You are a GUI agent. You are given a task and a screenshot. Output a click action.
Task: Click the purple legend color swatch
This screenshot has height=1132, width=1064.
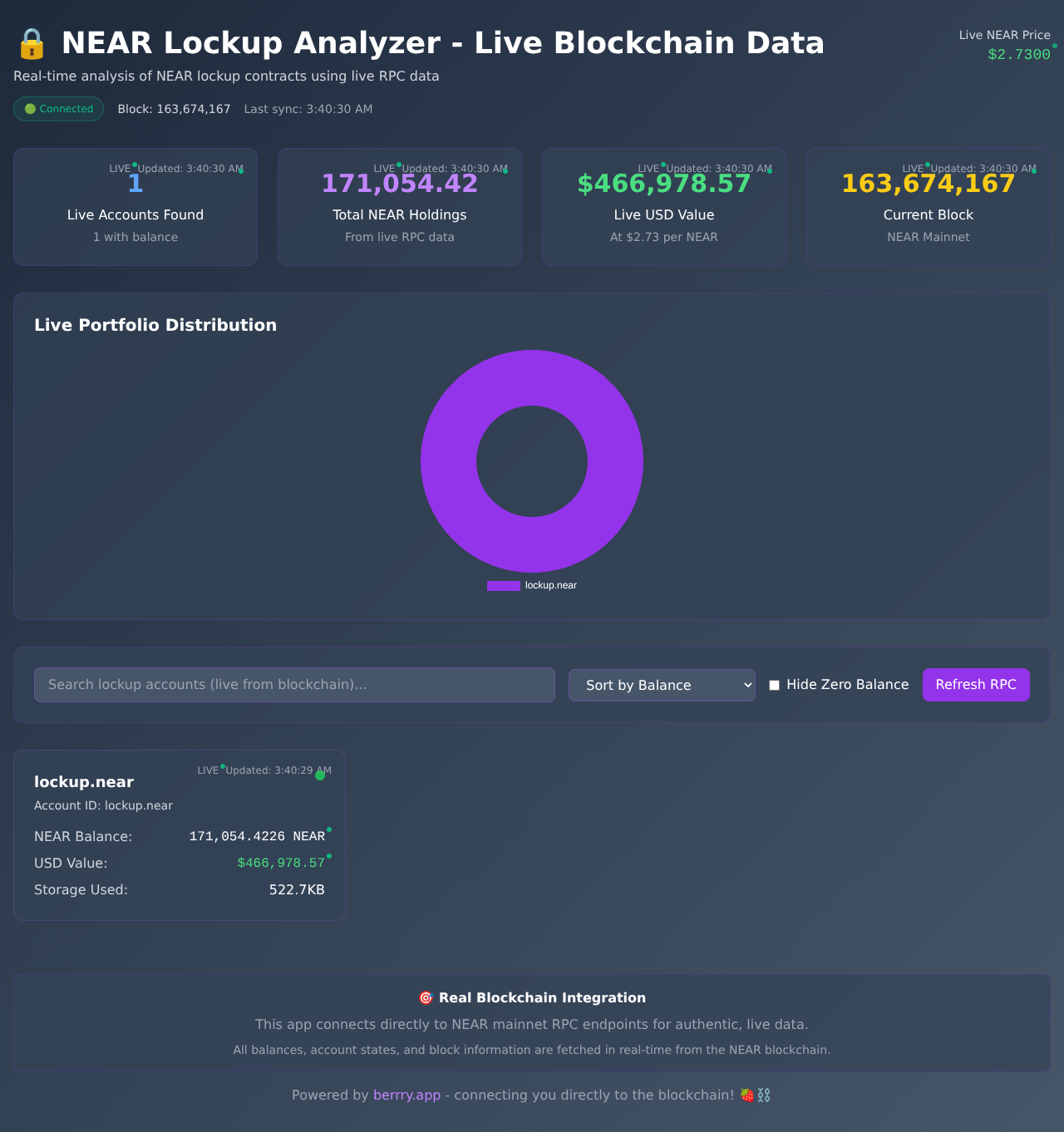503,585
